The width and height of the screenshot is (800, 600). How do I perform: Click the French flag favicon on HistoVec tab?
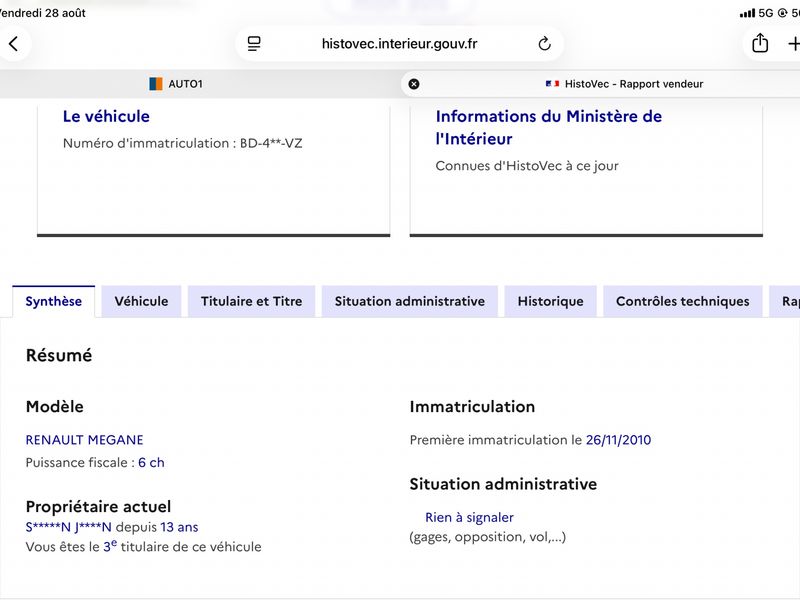tap(553, 84)
